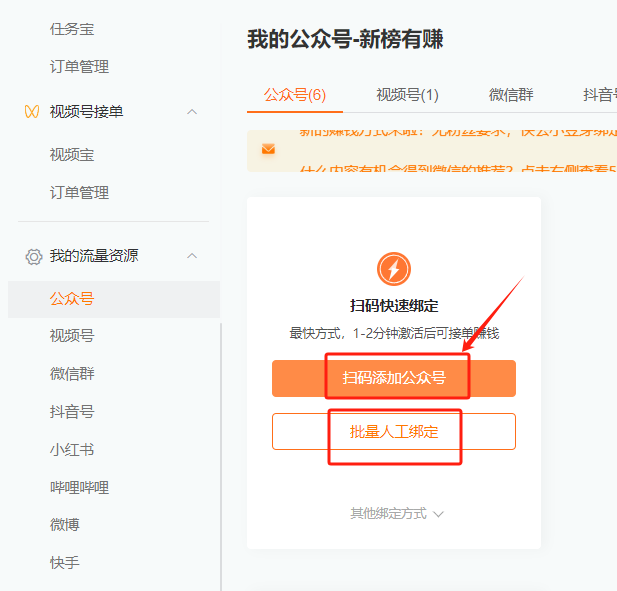Select 微信群 in the sidebar
617x591 pixels.
[x=72, y=373]
